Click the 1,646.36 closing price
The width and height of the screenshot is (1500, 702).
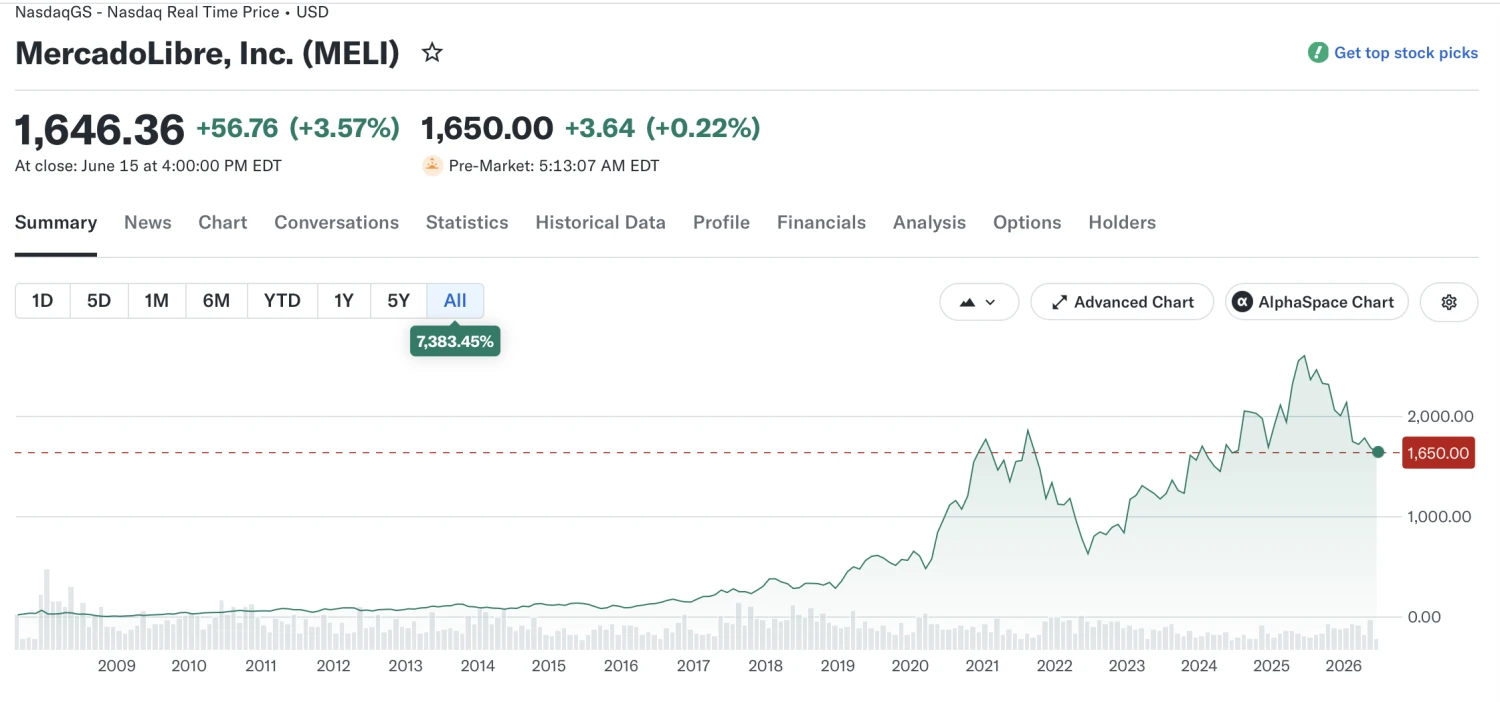point(100,129)
